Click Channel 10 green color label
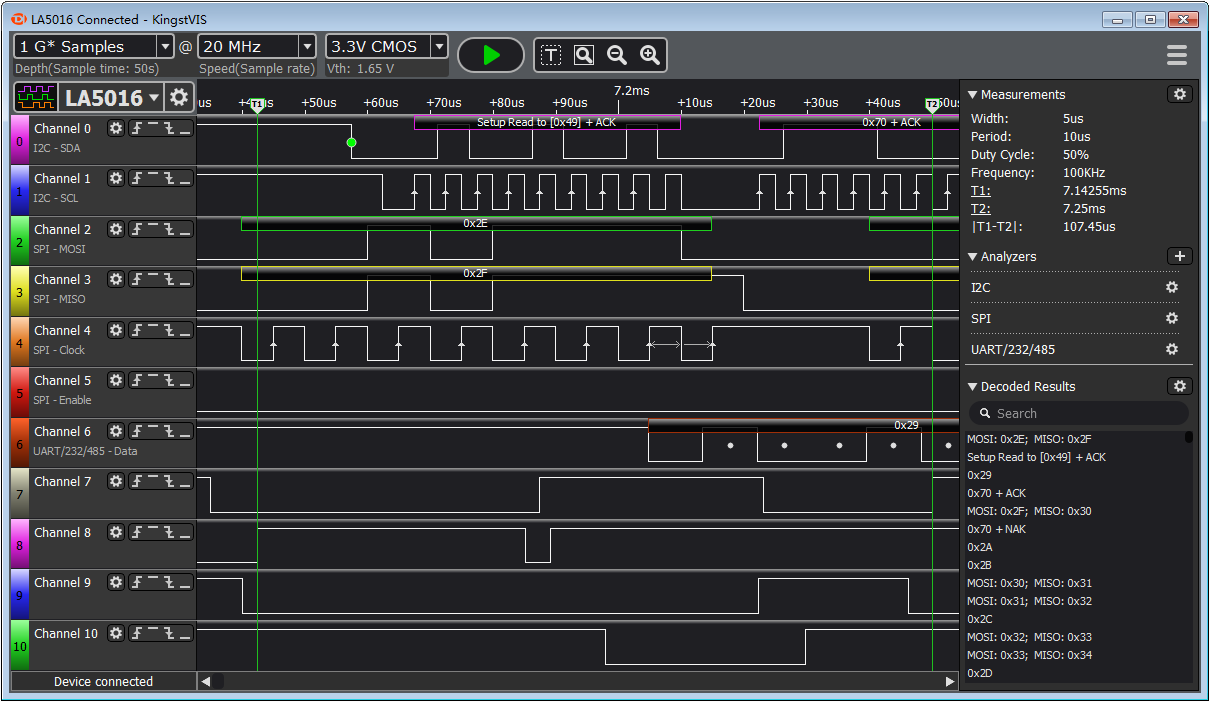Image resolution: width=1210 pixels, height=702 pixels. click(20, 644)
